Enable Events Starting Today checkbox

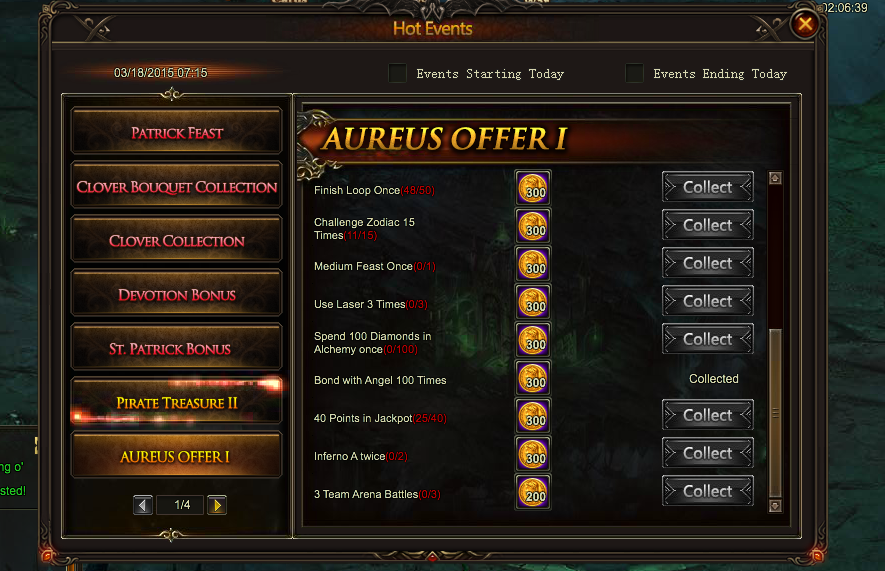coord(397,73)
